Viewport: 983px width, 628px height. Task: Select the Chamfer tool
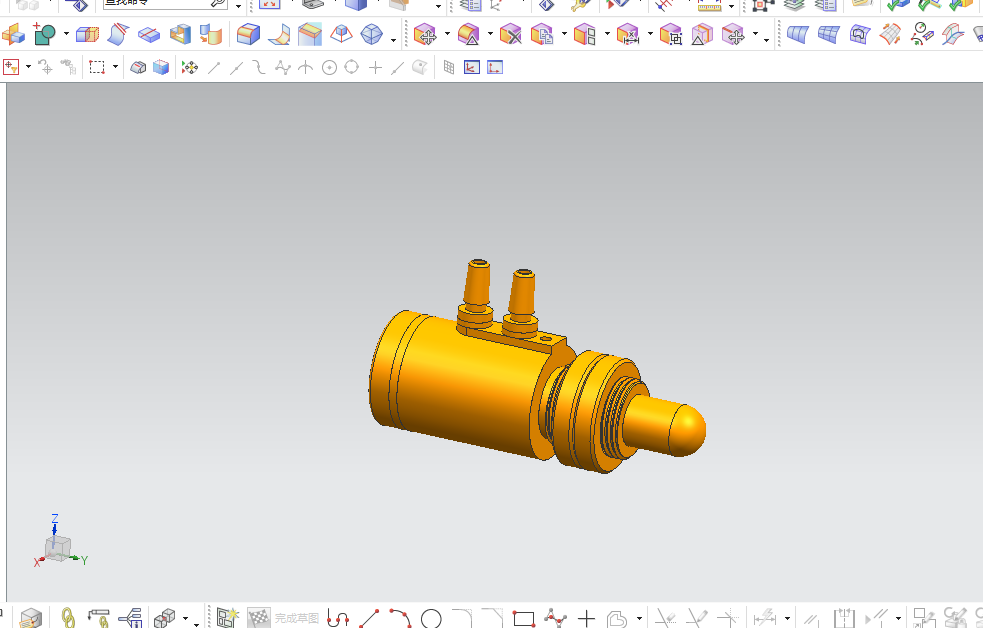(x=310, y=34)
